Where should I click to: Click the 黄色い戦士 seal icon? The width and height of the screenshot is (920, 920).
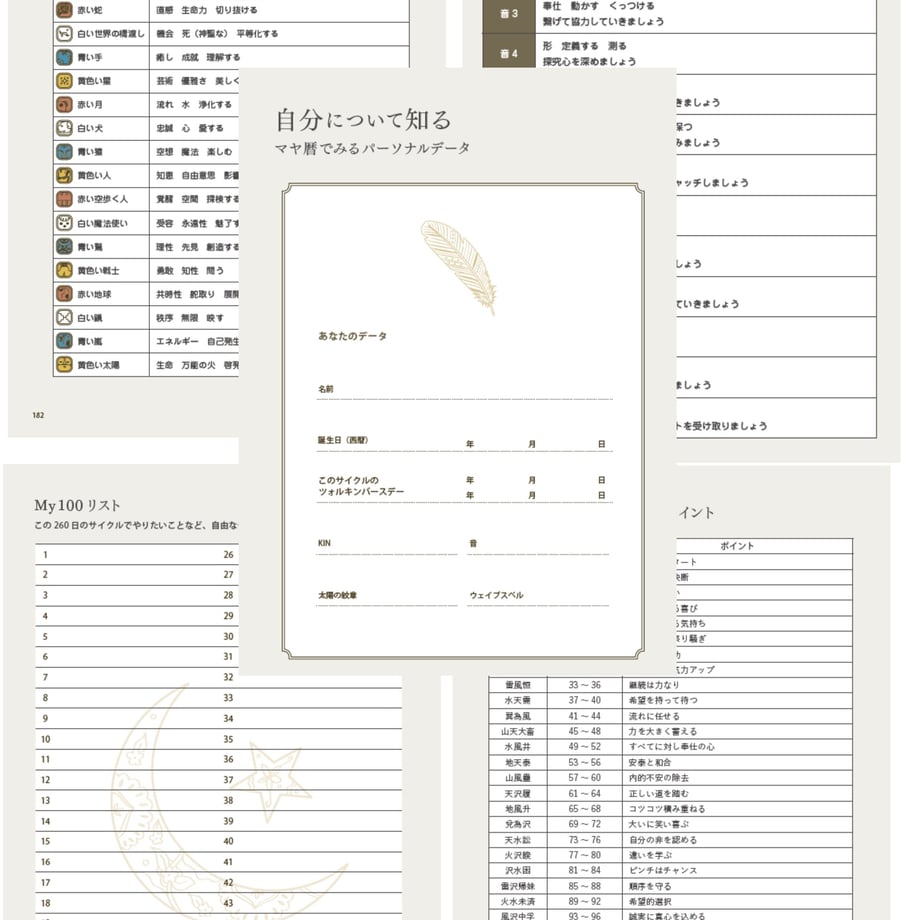(64, 270)
